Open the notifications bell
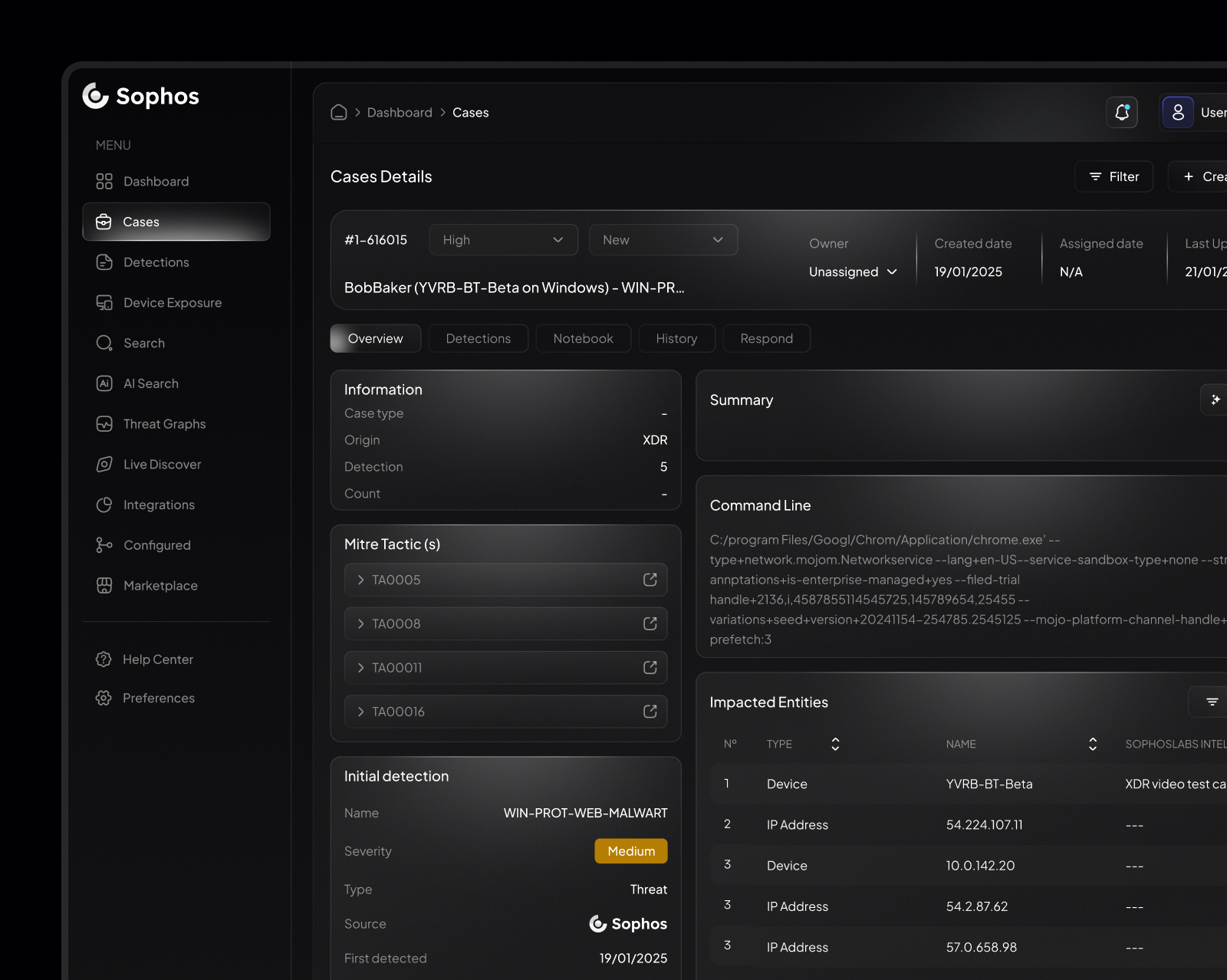Viewport: 1227px width, 980px height. [x=1122, y=113]
